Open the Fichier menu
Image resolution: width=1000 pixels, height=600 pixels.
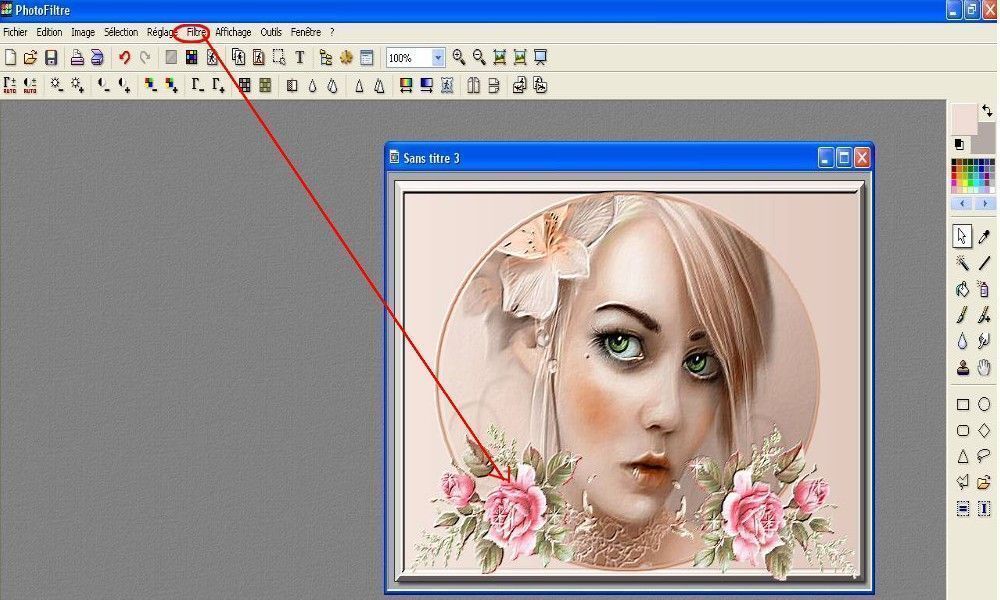pos(15,32)
